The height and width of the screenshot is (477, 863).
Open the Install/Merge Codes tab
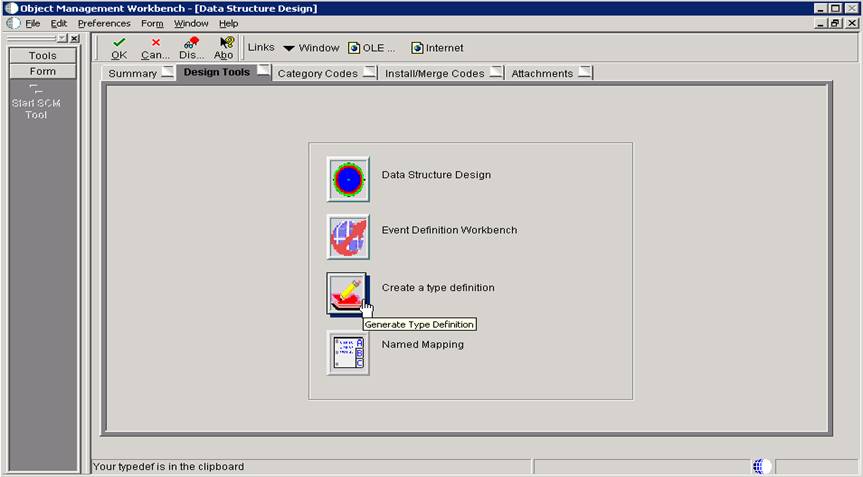(442, 73)
